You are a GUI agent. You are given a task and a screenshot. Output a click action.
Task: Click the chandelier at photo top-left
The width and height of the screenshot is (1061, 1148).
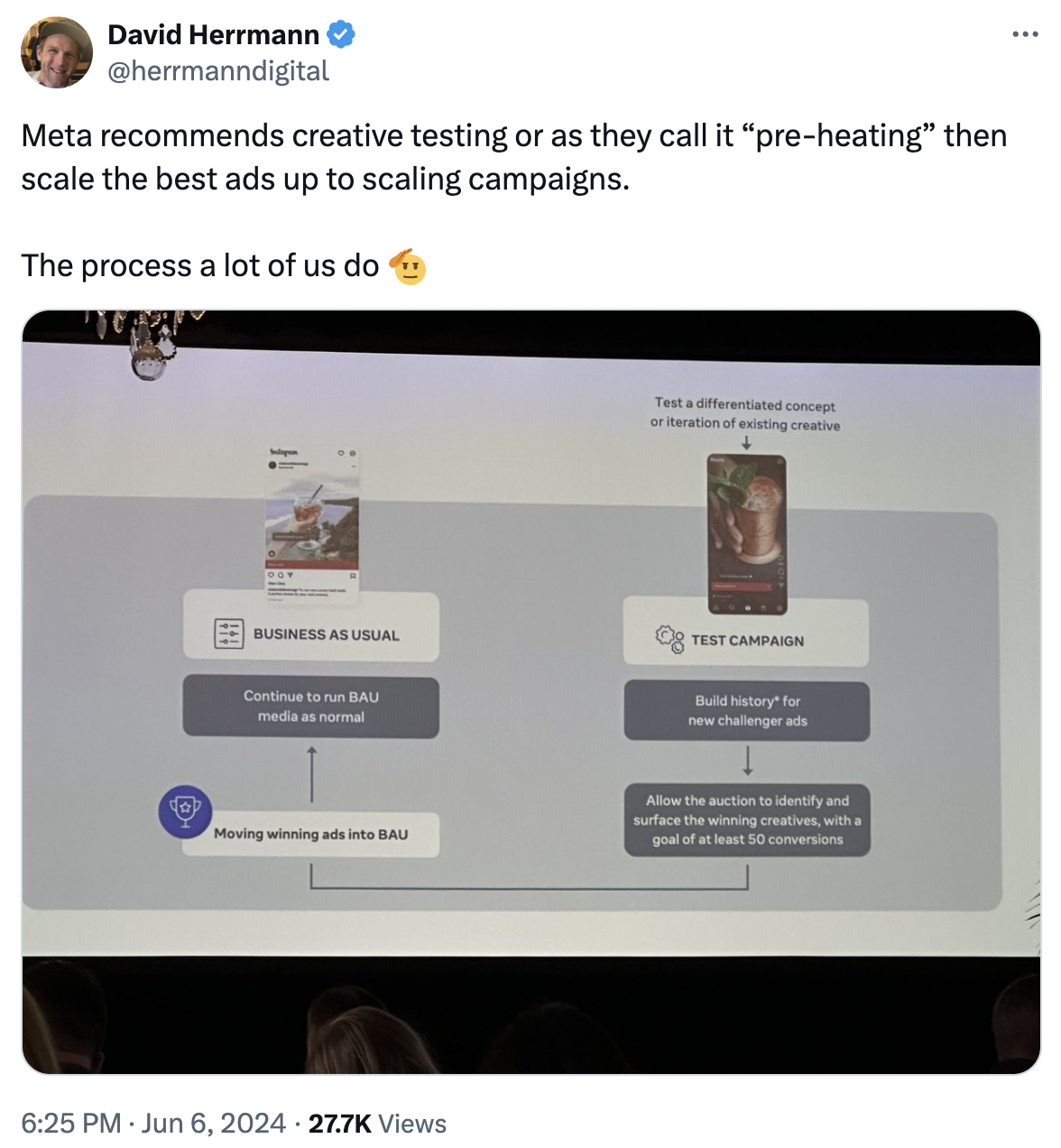(x=149, y=343)
